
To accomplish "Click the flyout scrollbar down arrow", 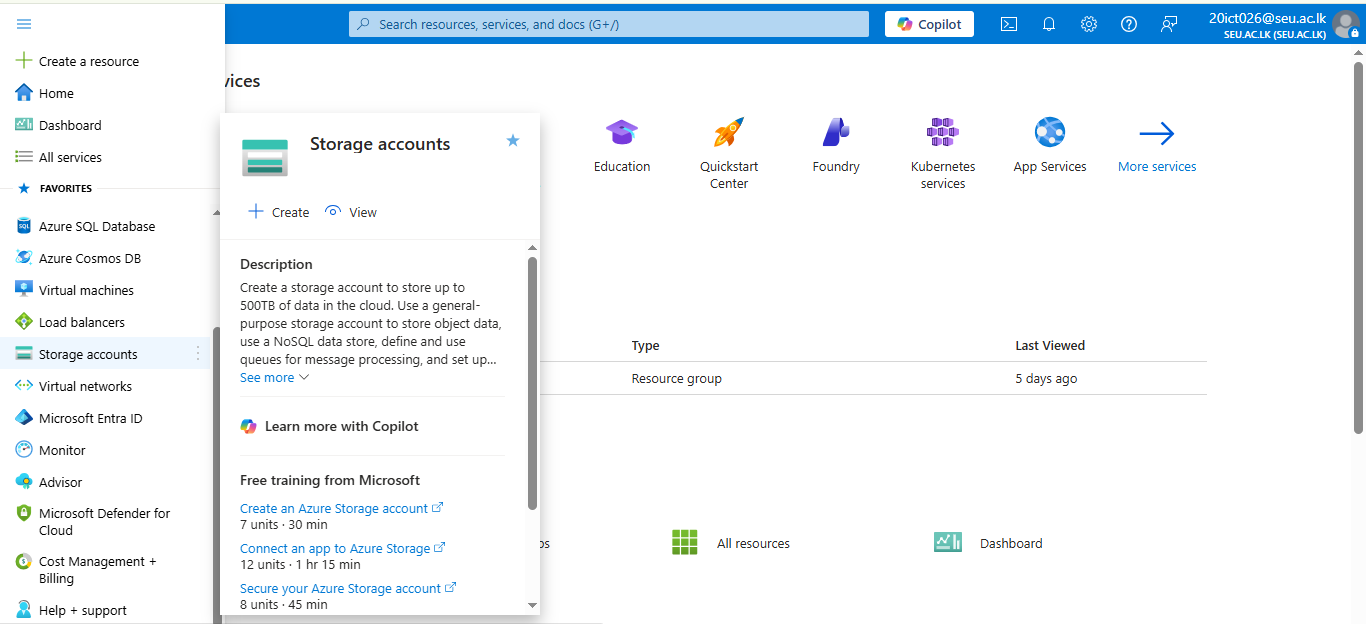I will [532, 605].
